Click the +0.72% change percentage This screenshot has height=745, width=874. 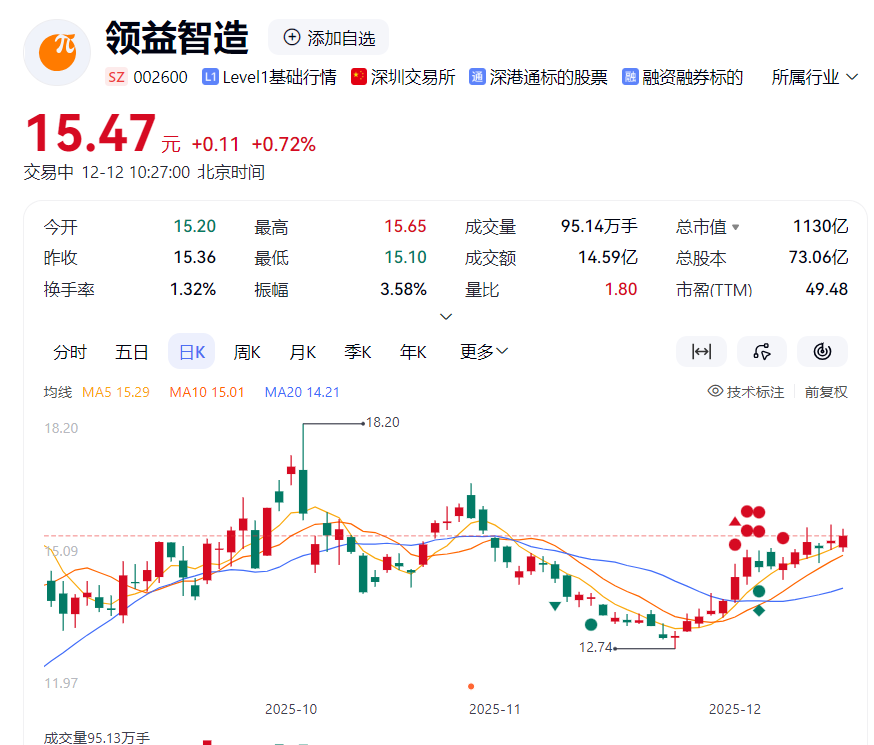(x=284, y=144)
